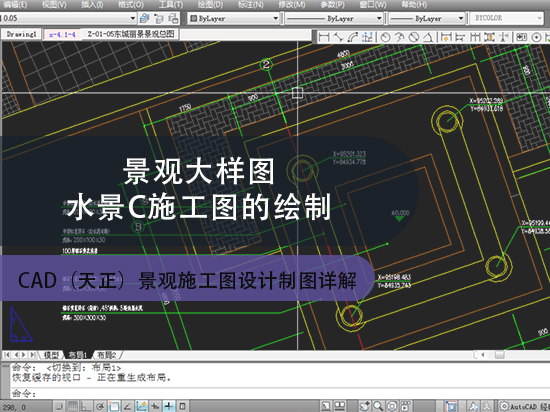The image size is (550, 412).
Task: Open the 帮助(H) menu
Action: [414, 5]
